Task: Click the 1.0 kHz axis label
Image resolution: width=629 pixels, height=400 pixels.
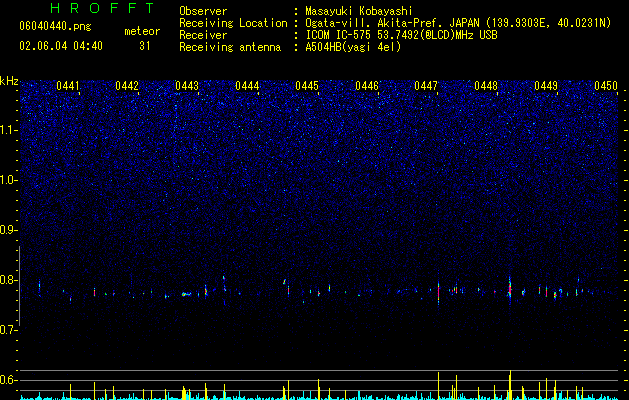Action: (x=9, y=180)
